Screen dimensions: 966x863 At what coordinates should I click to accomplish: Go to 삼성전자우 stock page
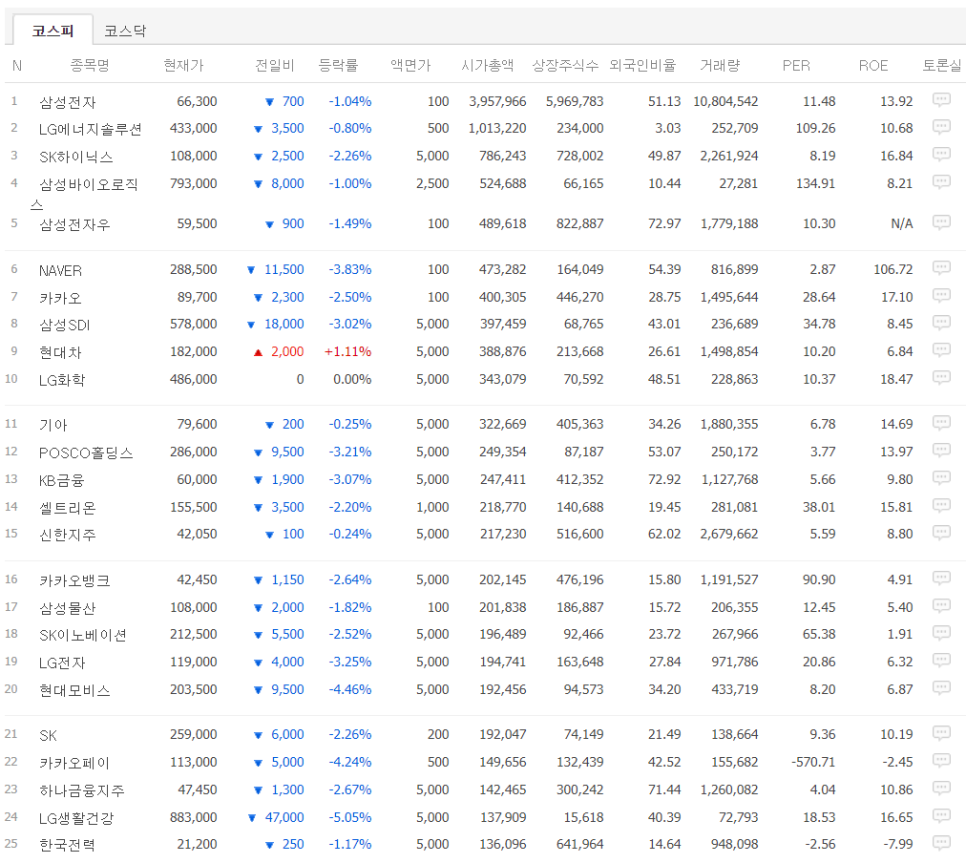(x=75, y=224)
